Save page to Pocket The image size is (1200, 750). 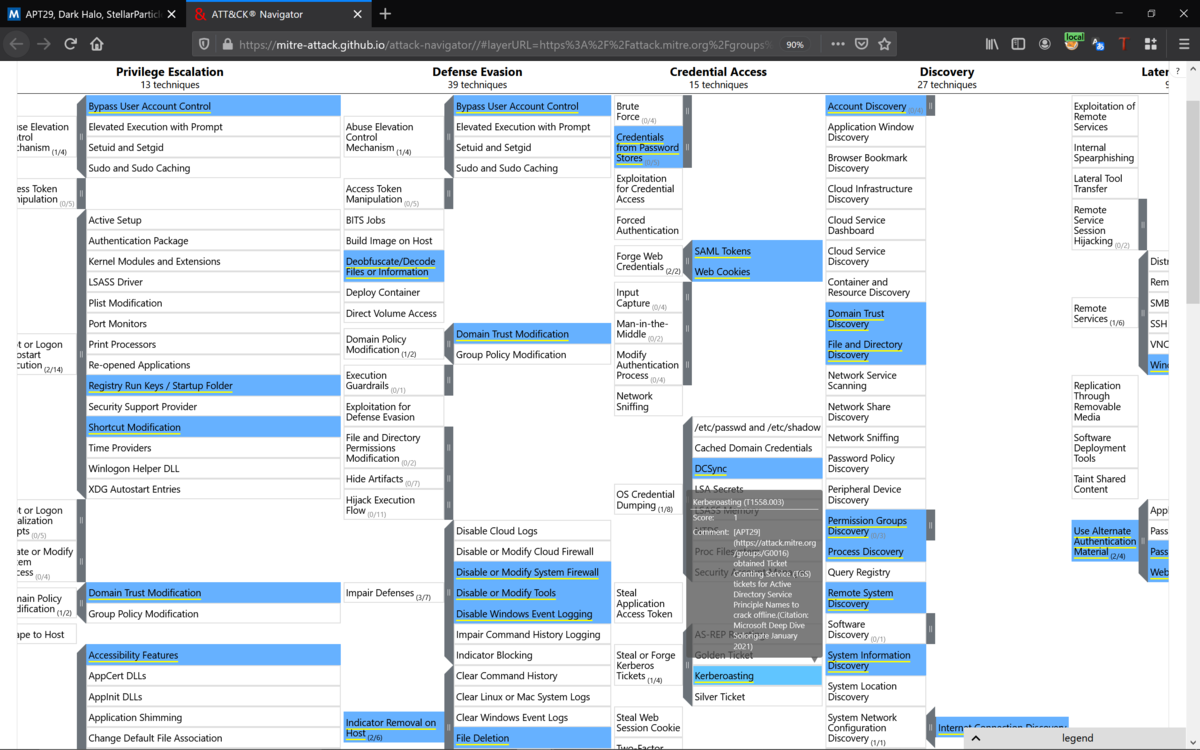861,44
